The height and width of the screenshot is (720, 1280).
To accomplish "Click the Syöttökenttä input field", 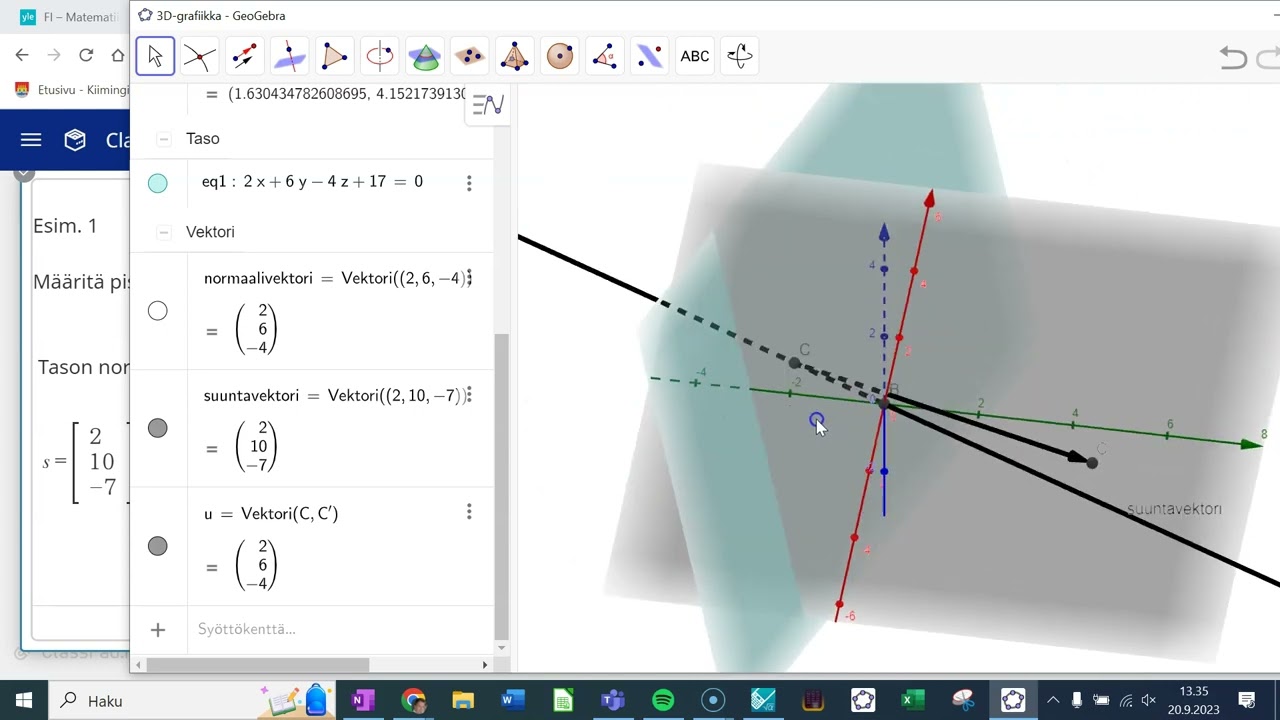I will 340,629.
